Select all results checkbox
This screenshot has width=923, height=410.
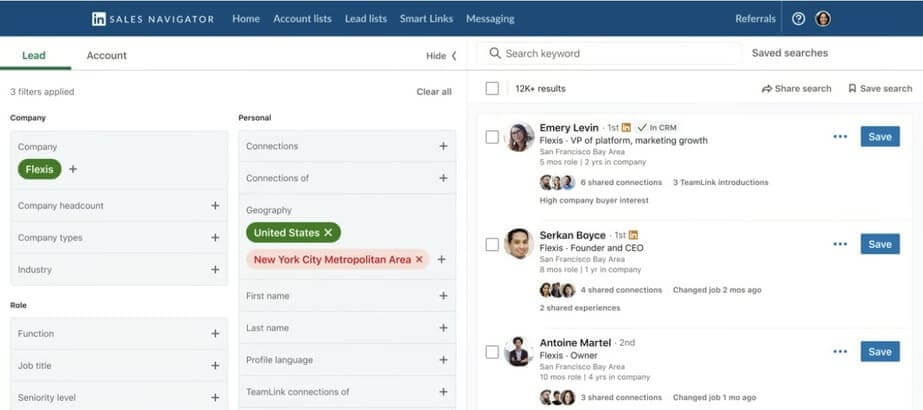[x=492, y=89]
